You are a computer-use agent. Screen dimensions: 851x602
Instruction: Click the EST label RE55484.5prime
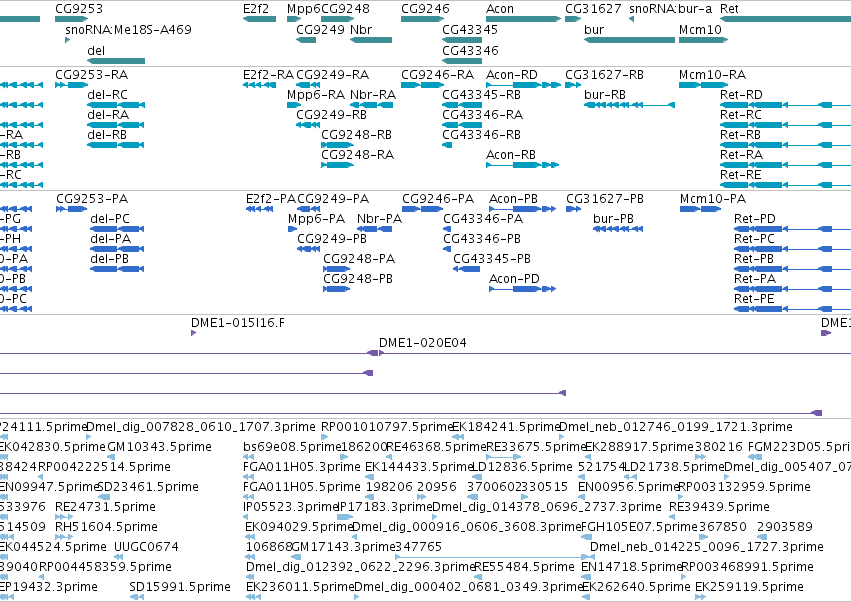524,567
